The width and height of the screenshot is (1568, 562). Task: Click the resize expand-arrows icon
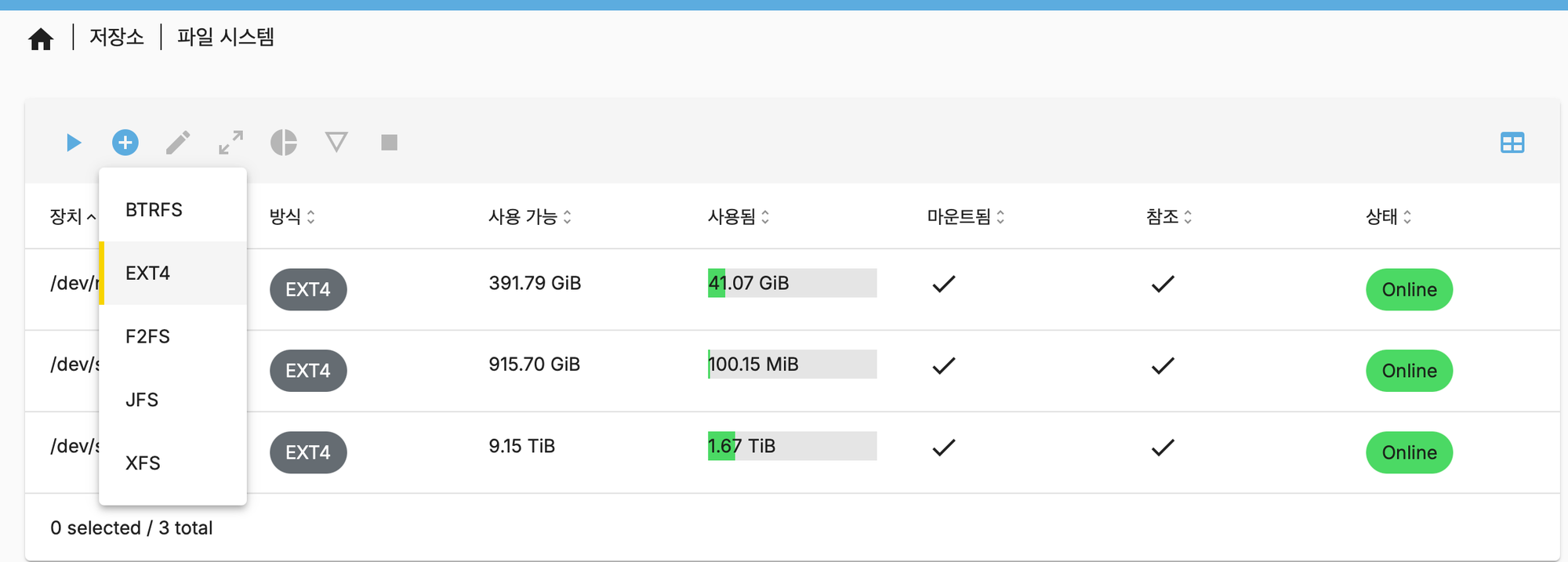tap(230, 143)
